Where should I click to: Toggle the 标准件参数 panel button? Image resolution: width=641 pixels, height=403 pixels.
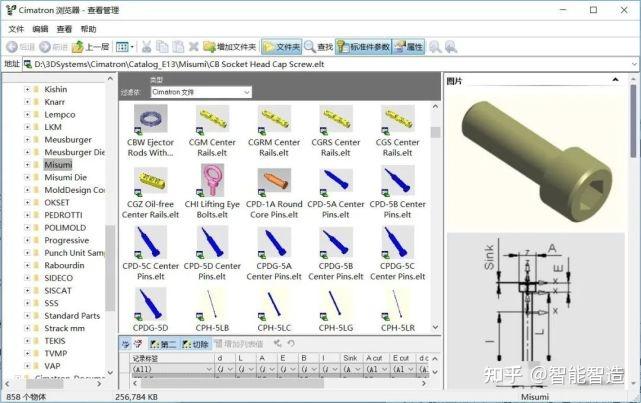point(363,47)
